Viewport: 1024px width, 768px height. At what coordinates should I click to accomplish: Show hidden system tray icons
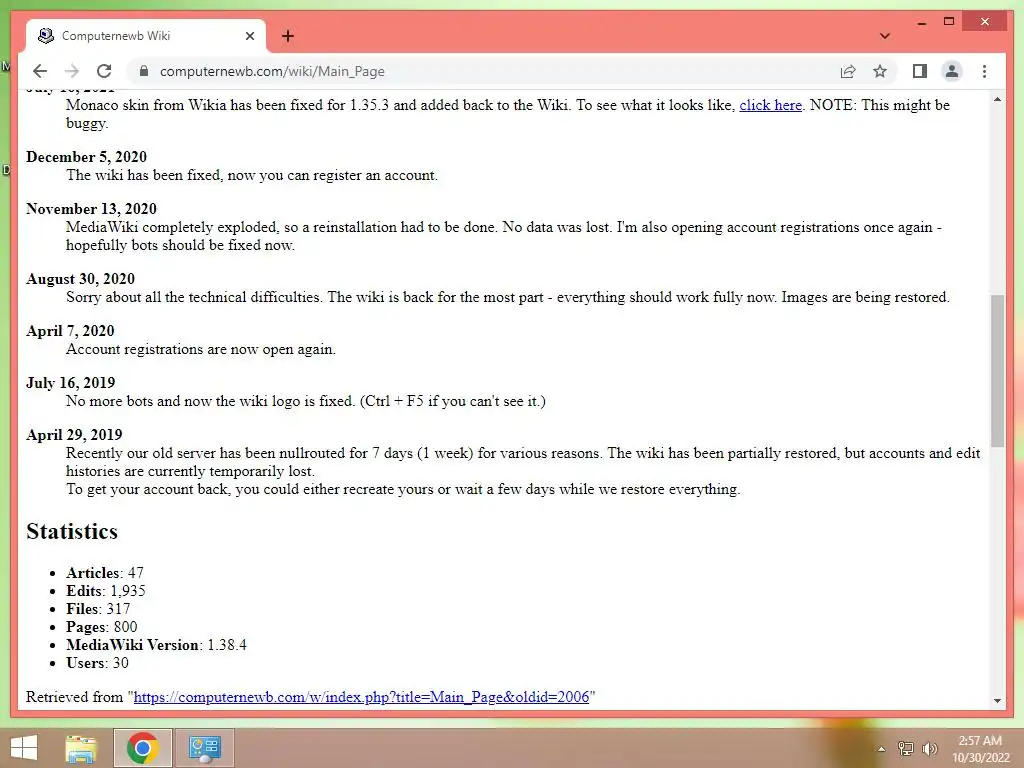881,749
